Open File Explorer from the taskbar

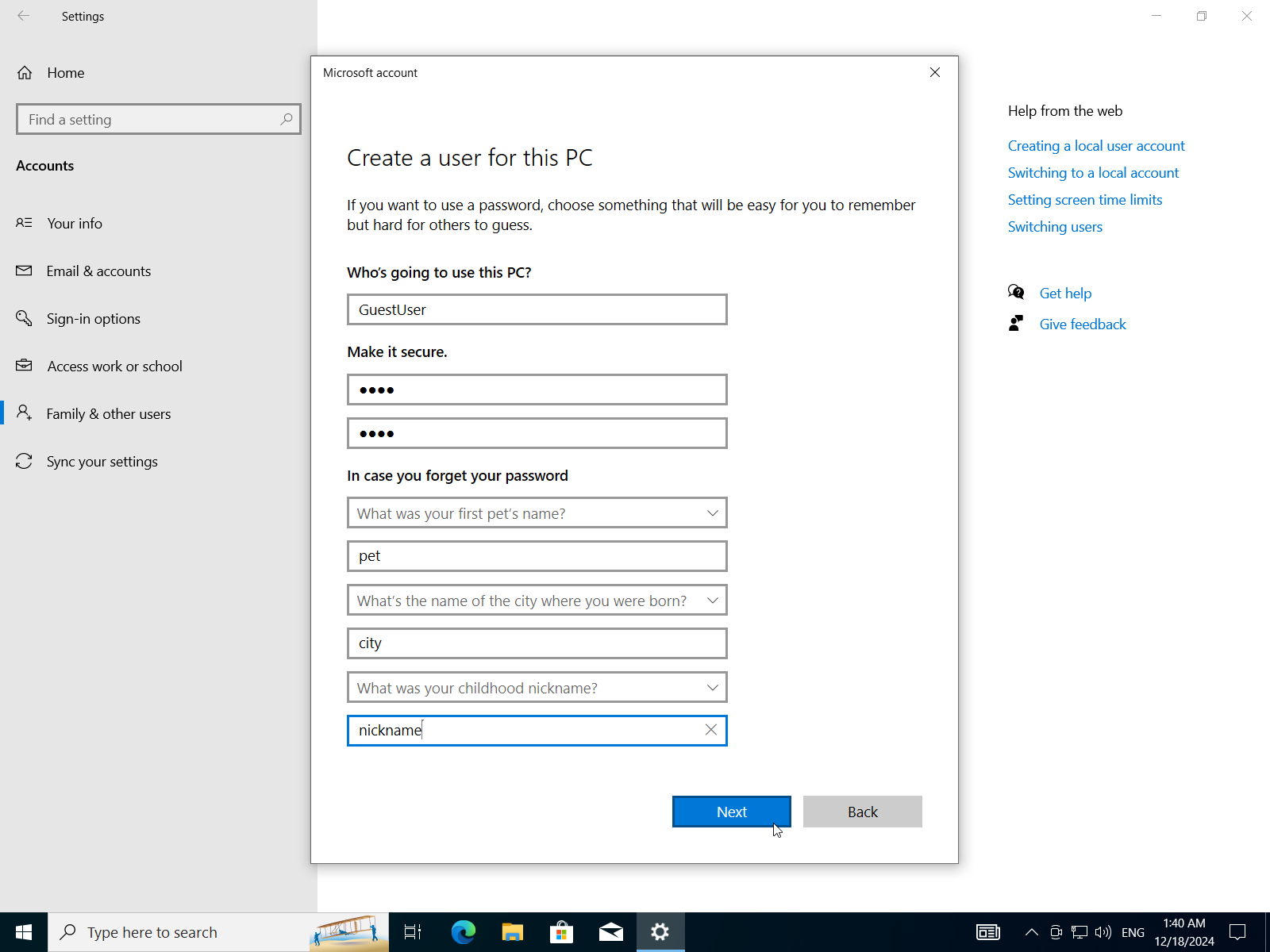512,932
